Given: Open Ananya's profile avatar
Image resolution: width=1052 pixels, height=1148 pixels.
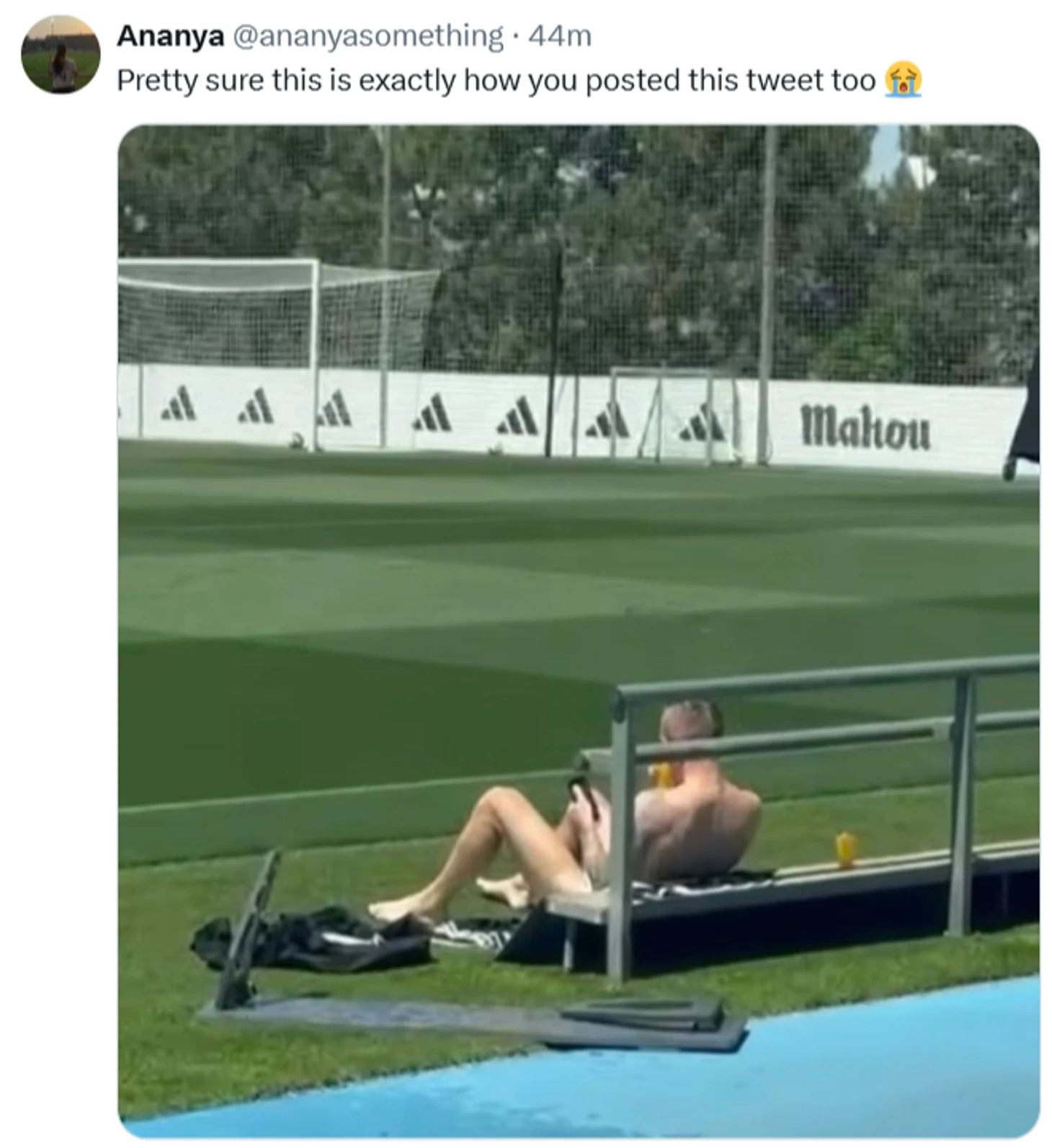Looking at the screenshot, I should [61, 55].
